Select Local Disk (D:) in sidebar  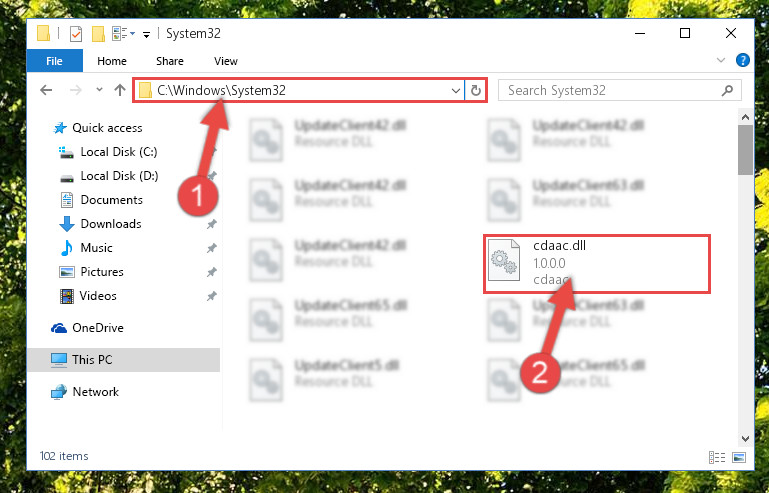tap(119, 176)
